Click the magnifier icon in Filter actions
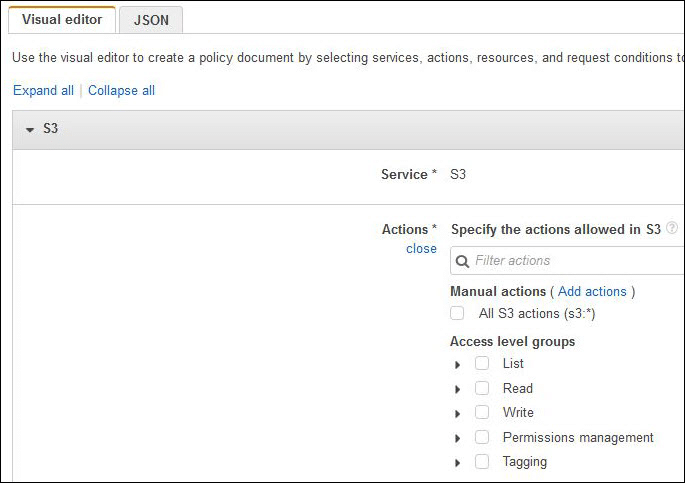Screen dimensions: 685x483 point(462,261)
